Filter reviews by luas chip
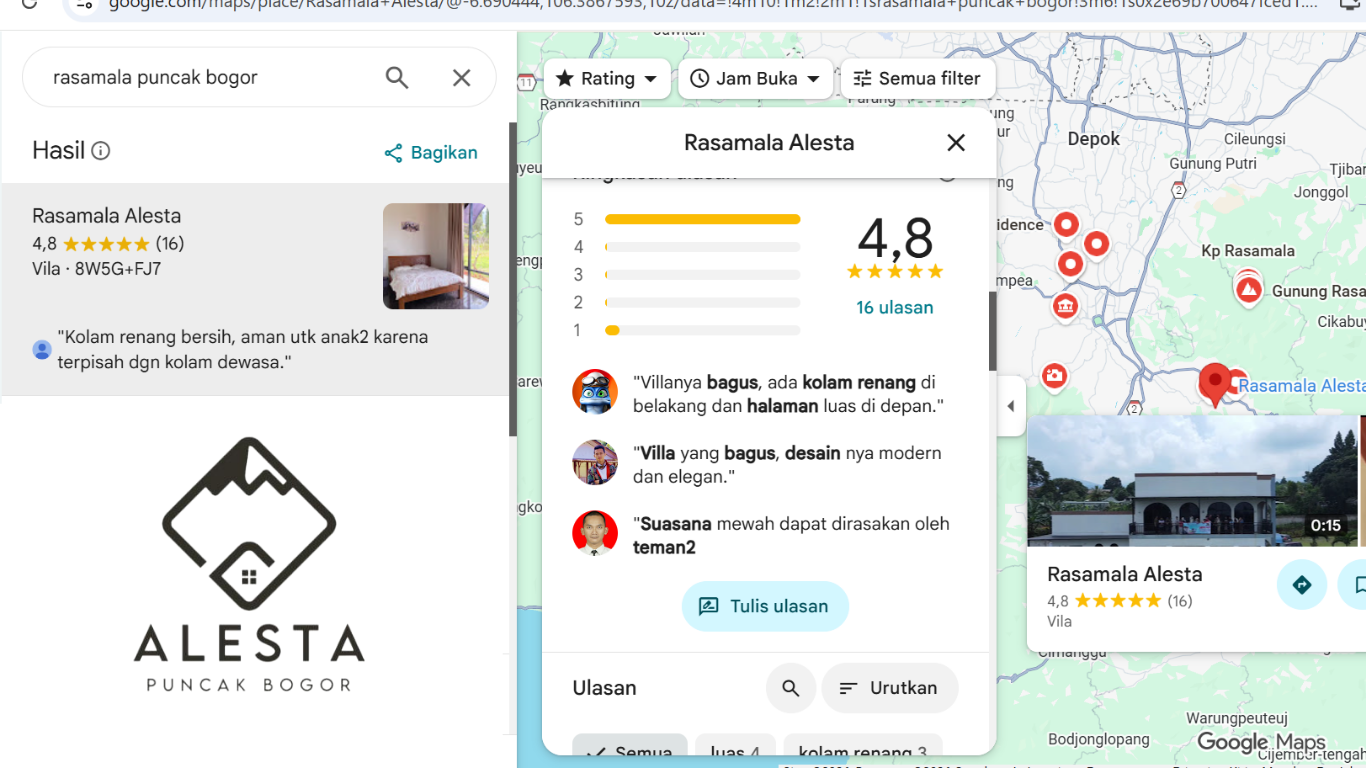Viewport: 1366px width, 768px height. click(734, 750)
